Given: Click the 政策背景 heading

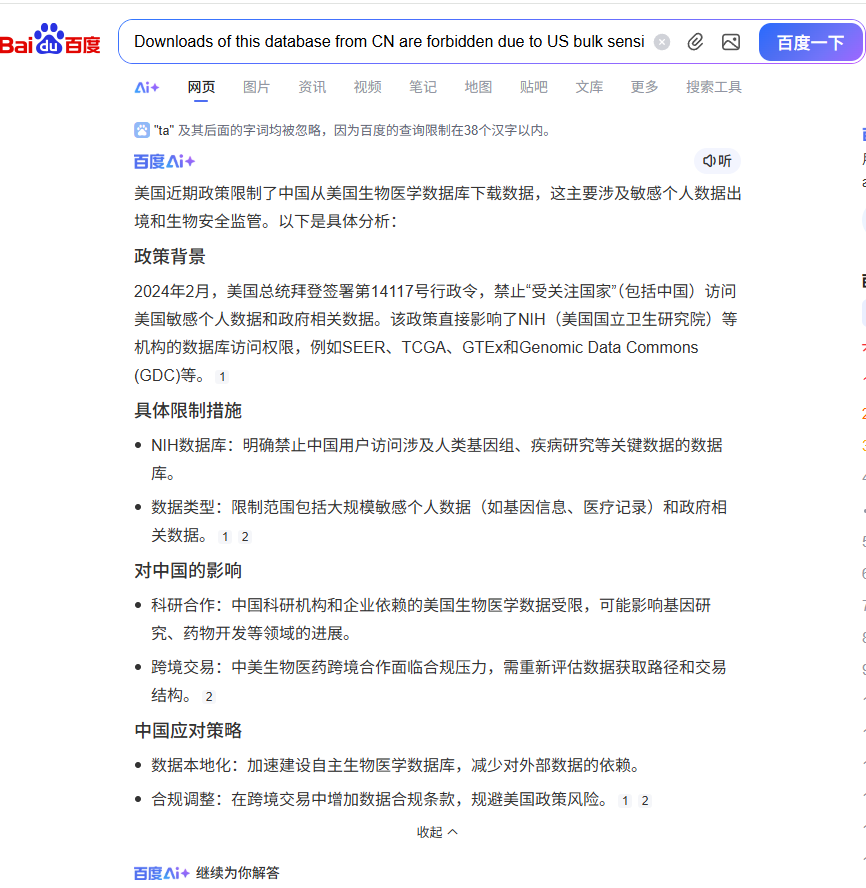Looking at the screenshot, I should tap(169, 257).
